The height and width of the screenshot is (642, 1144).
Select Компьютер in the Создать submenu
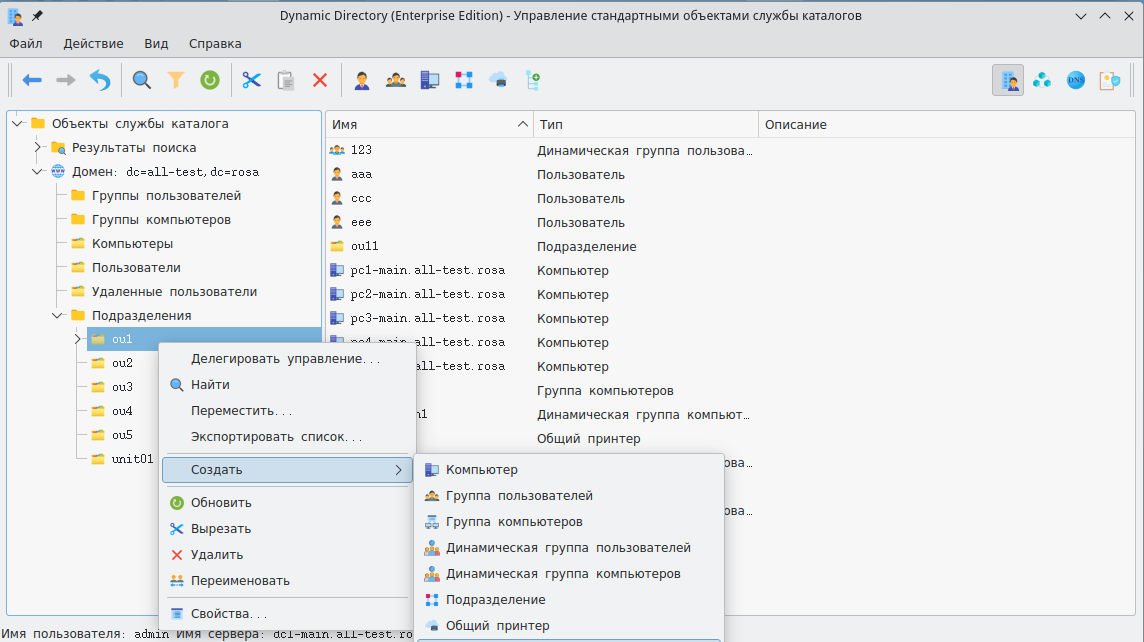481,470
